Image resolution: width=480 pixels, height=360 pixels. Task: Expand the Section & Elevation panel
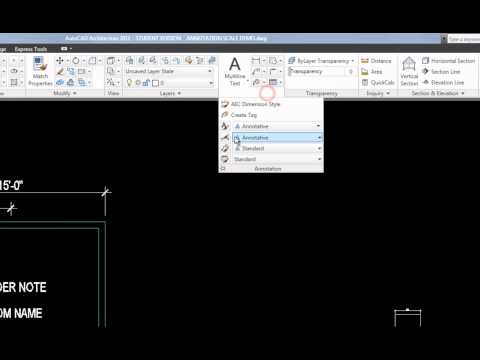pos(438,93)
